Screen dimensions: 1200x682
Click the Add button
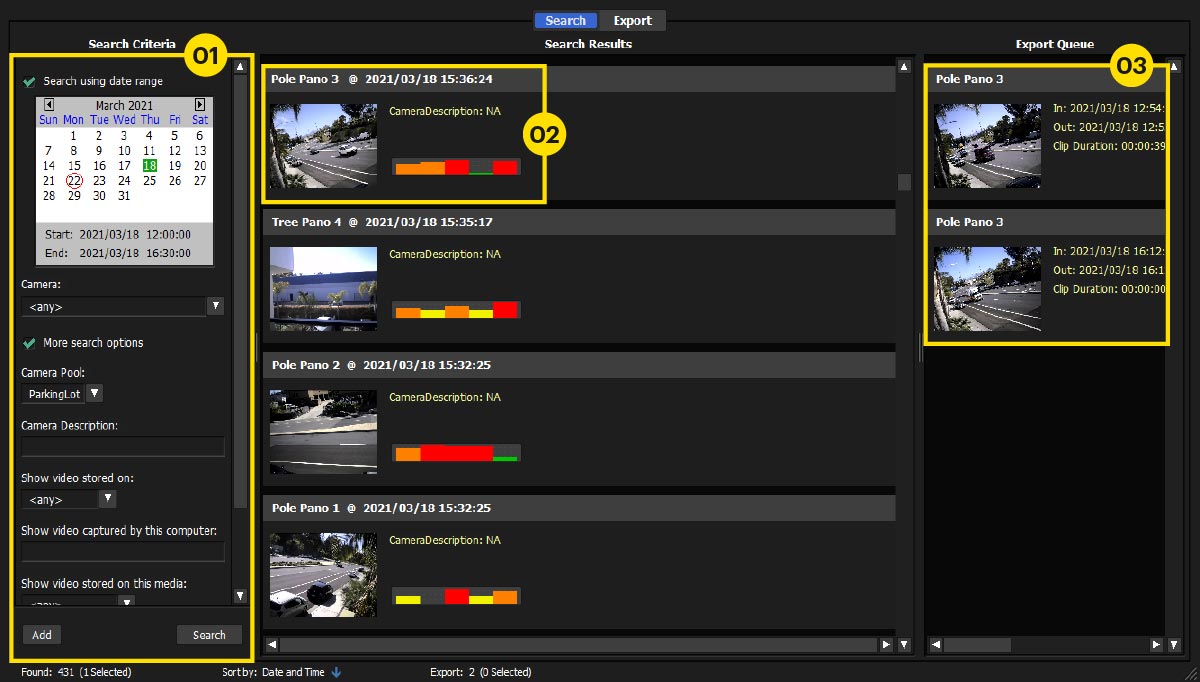pyautogui.click(x=42, y=635)
